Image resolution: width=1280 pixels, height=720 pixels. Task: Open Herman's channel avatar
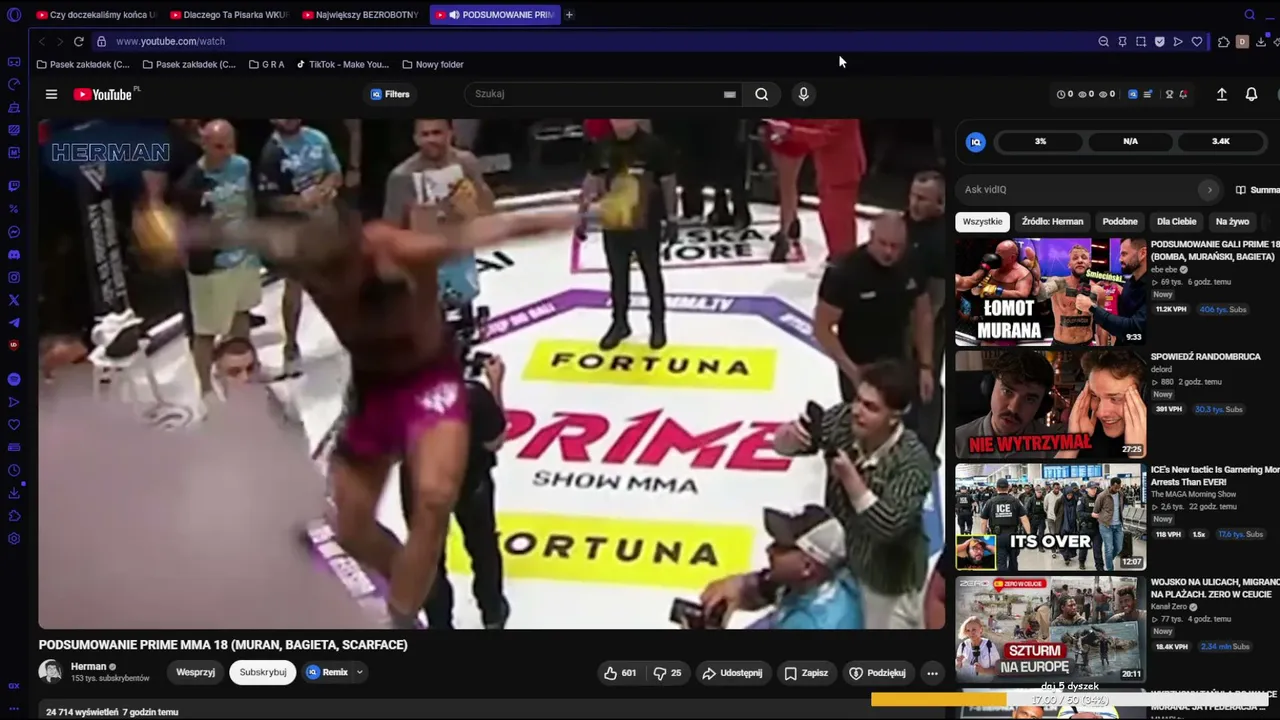tap(50, 672)
